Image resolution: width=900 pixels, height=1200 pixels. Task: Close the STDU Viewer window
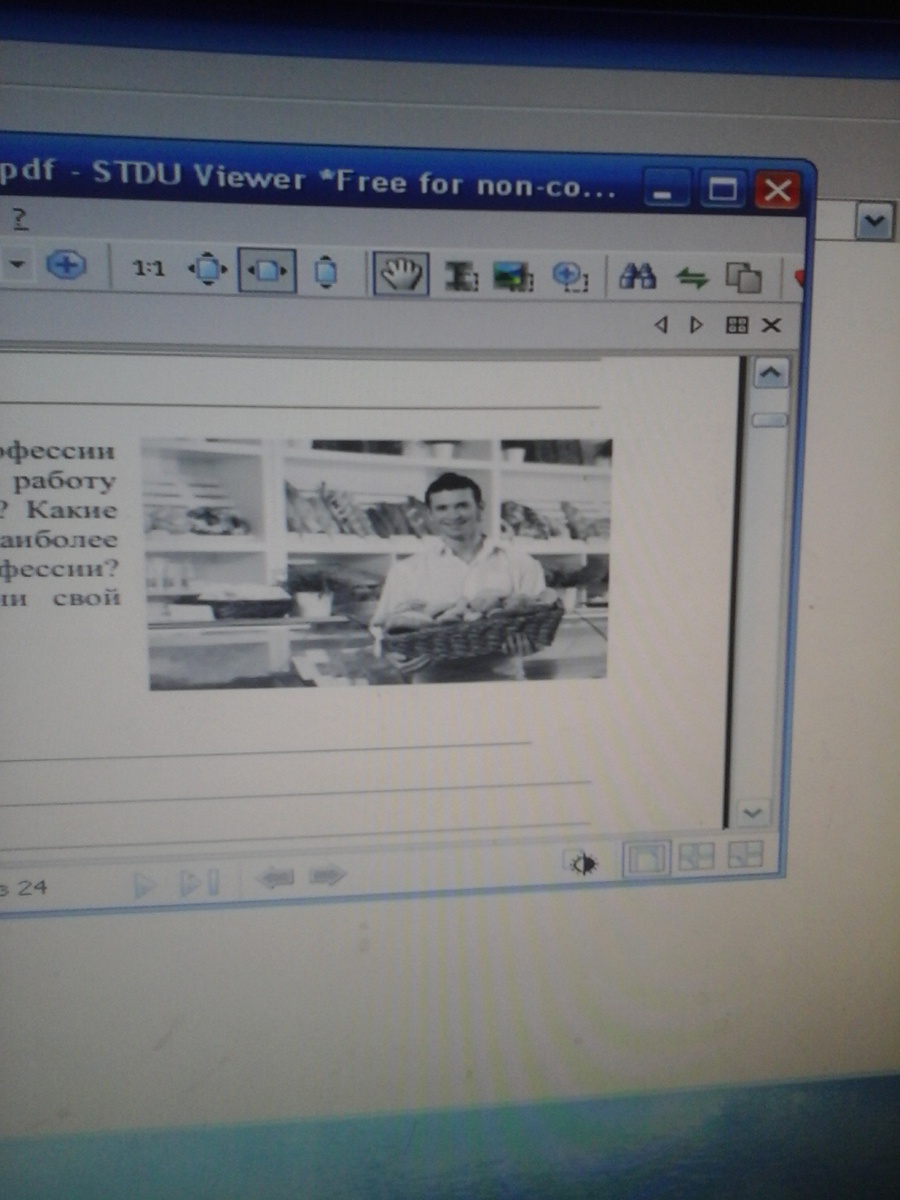(777, 190)
